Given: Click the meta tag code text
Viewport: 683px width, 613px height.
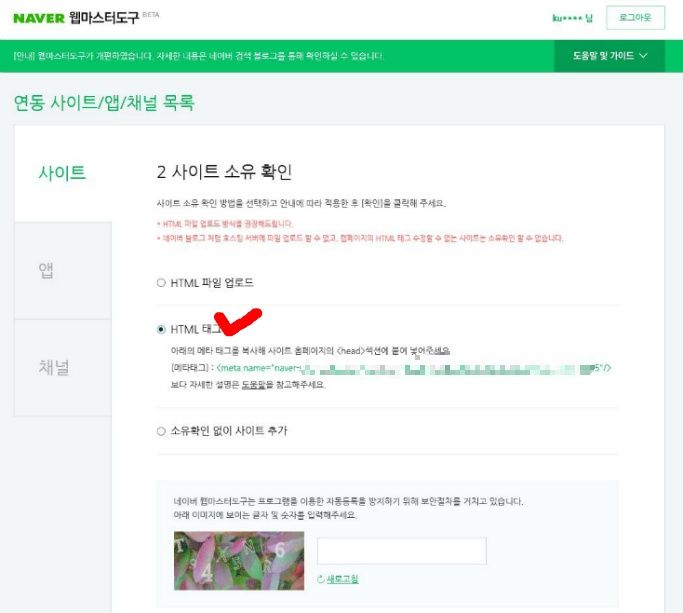Looking at the screenshot, I should pyautogui.click(x=413, y=368).
